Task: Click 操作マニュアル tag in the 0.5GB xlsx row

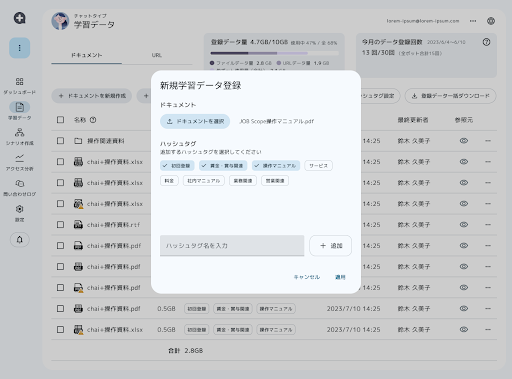Action: tap(276, 330)
